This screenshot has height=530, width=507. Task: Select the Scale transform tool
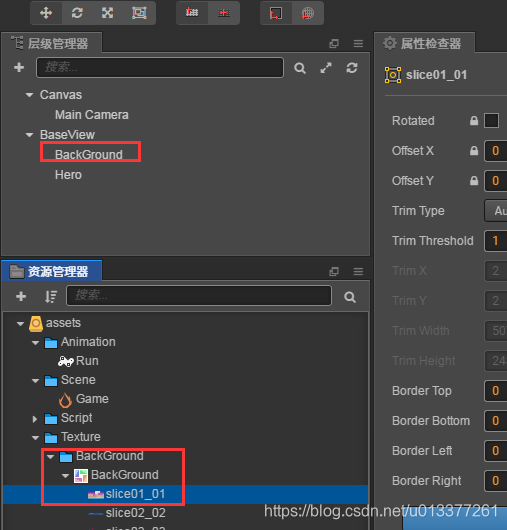coord(107,13)
